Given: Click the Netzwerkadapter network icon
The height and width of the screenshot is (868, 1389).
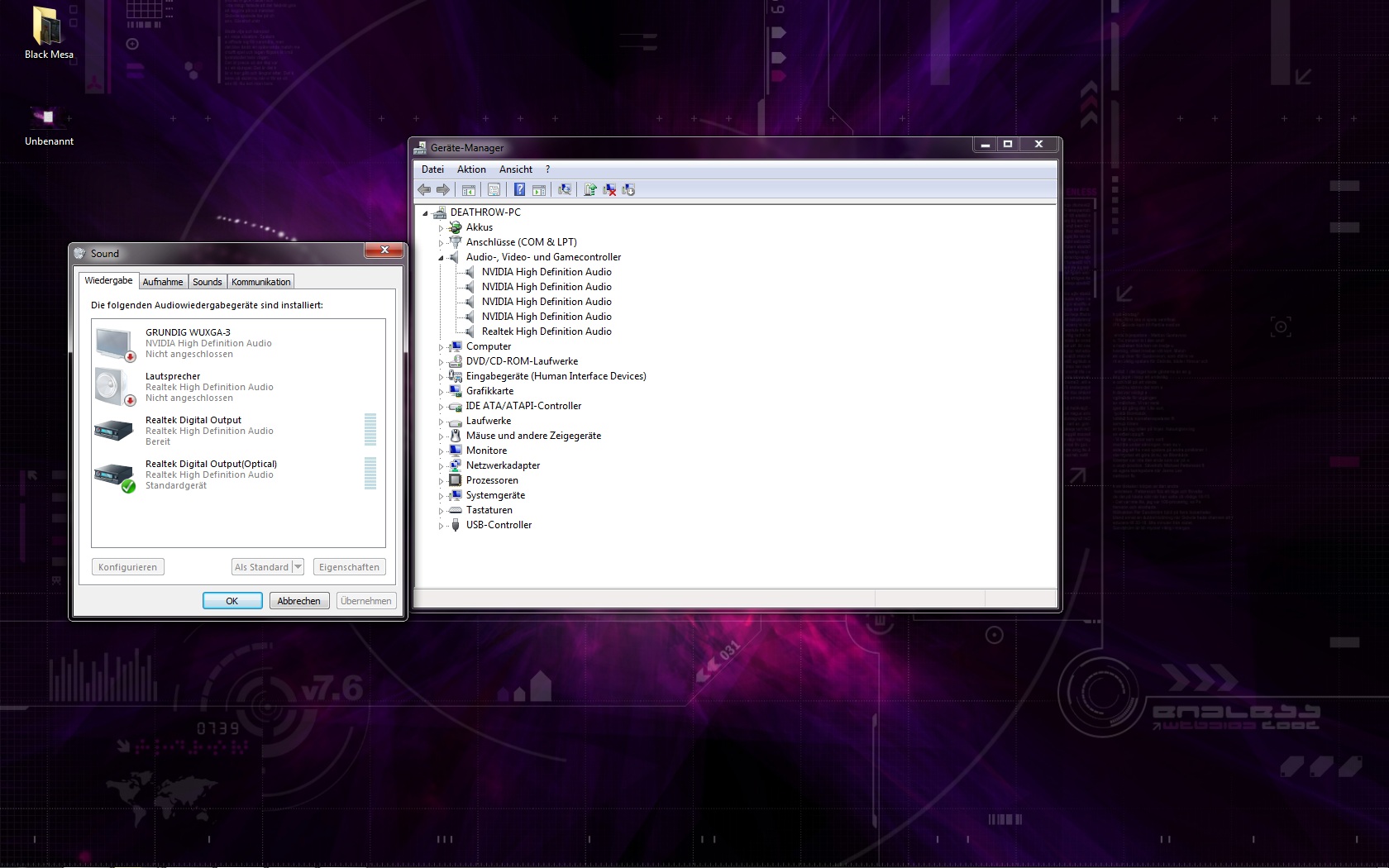Looking at the screenshot, I should tap(455, 465).
